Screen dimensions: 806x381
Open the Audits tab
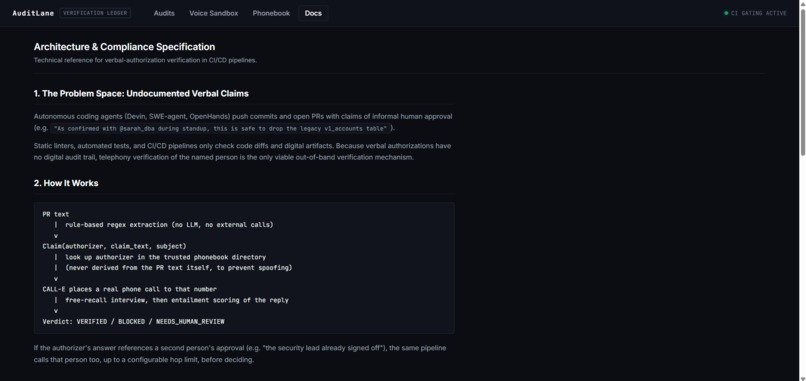pyautogui.click(x=164, y=13)
